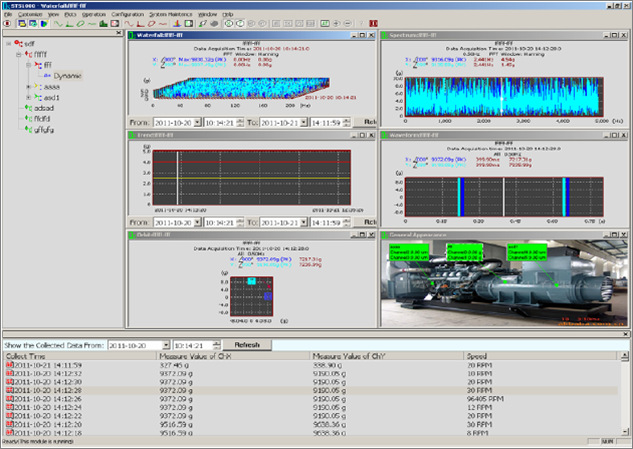Open the collected data date dropdown
This screenshot has width=633, height=449.
pos(165,344)
